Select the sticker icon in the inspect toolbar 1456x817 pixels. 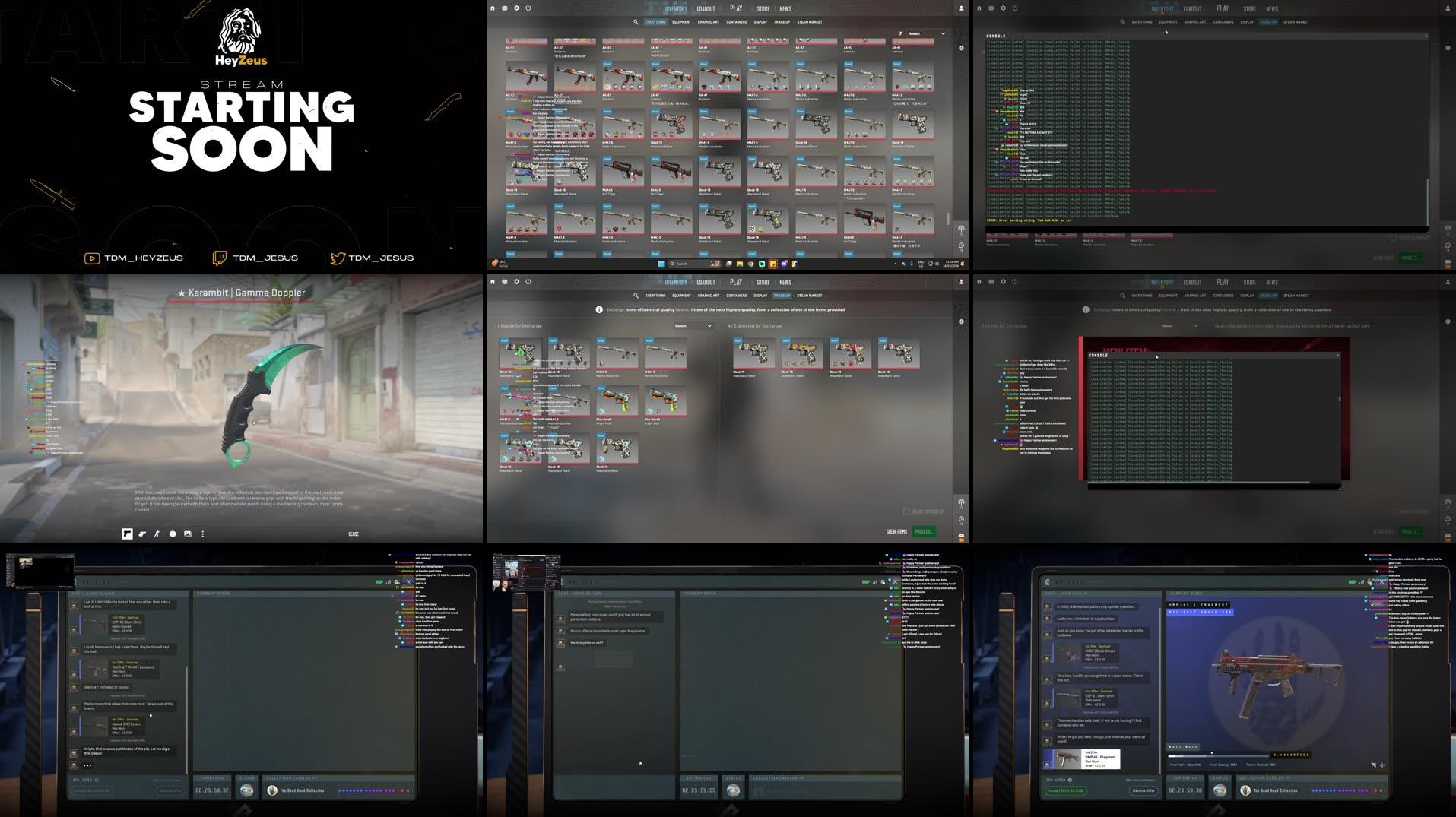point(141,534)
